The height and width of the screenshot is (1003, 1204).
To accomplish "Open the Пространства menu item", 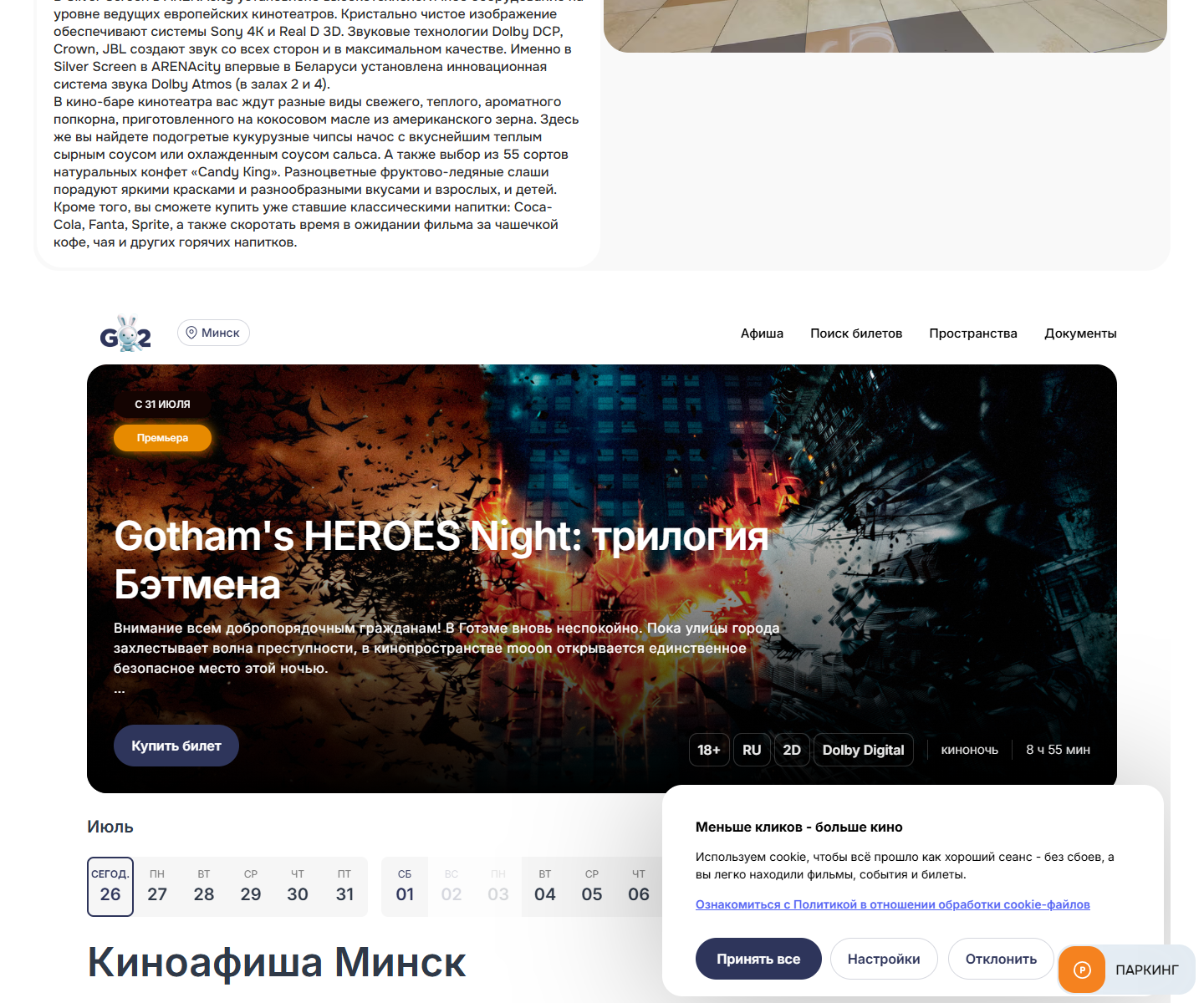I will (x=973, y=333).
